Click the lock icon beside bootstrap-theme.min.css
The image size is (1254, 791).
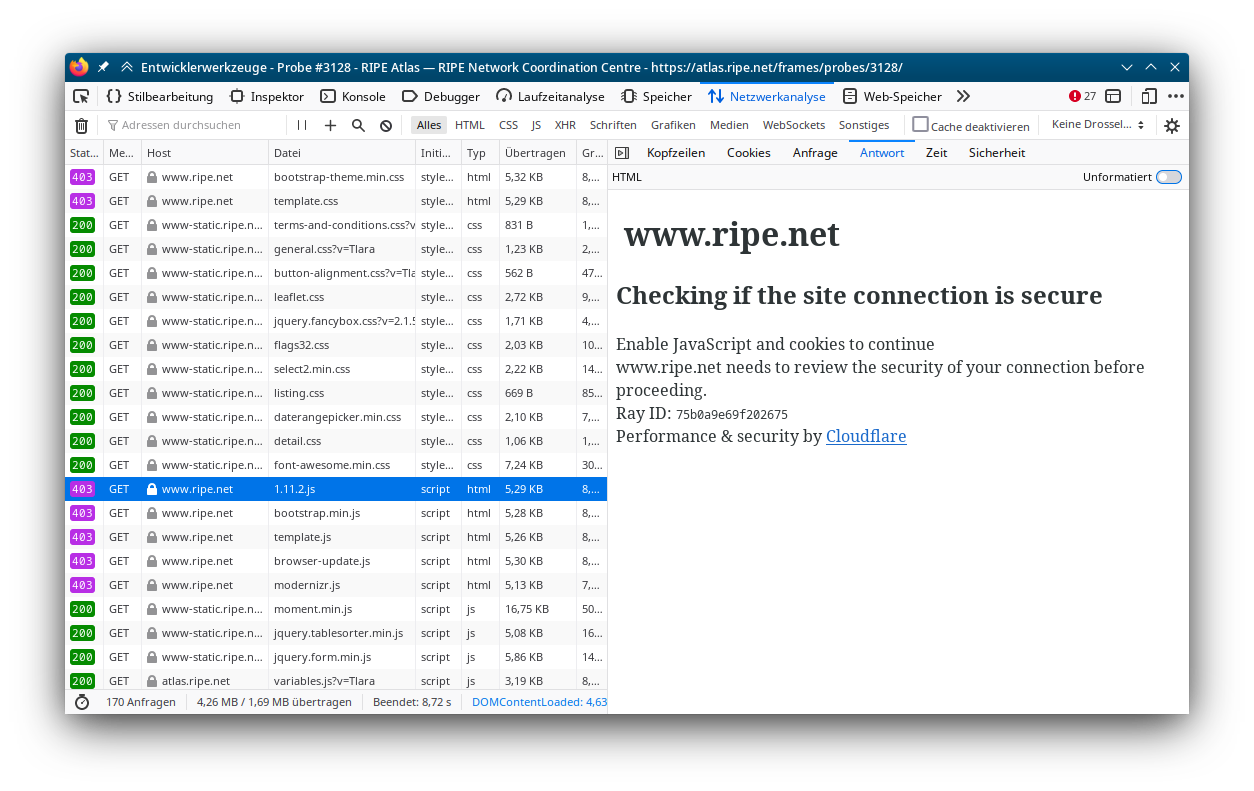pos(152,177)
